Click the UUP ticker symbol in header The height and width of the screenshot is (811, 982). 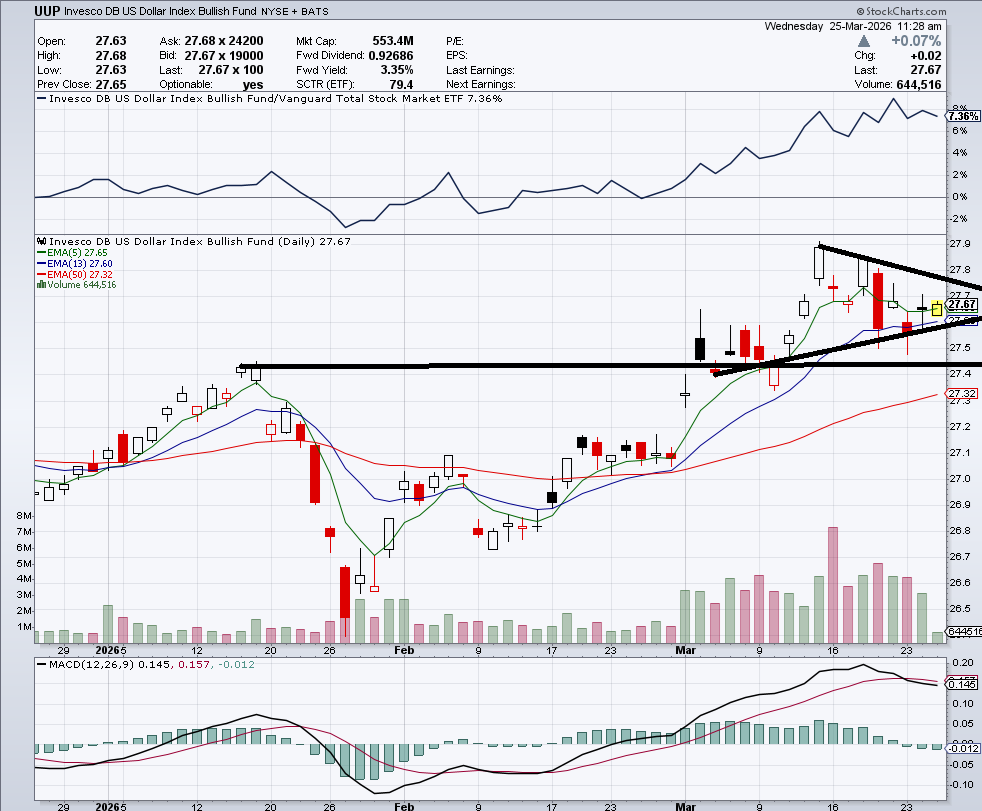[x=48, y=11]
